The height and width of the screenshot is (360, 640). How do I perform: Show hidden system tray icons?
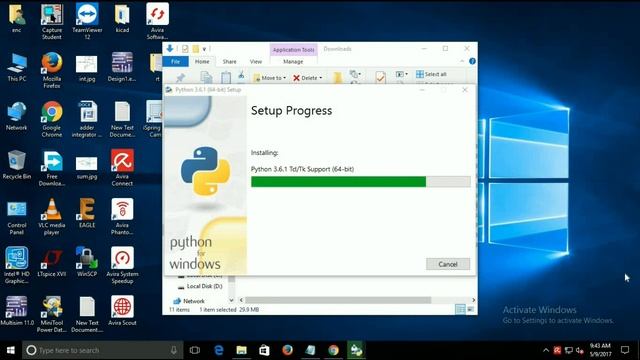546,350
